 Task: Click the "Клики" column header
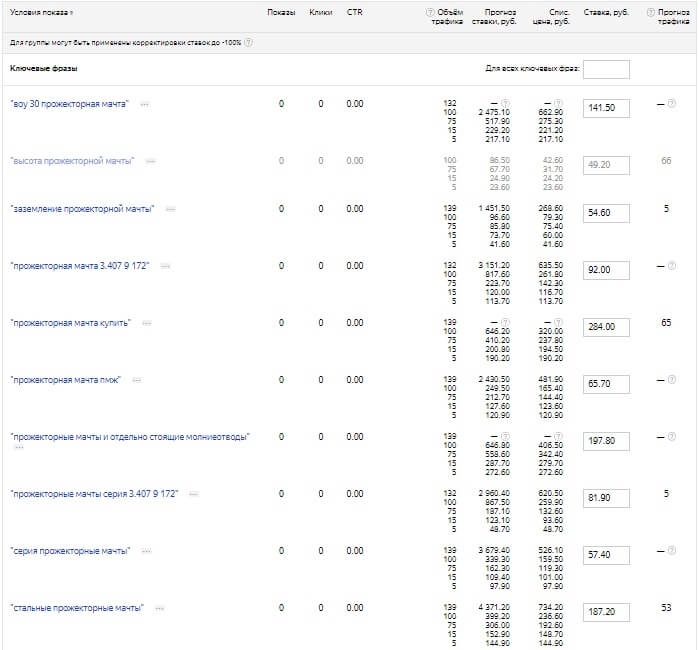(321, 12)
